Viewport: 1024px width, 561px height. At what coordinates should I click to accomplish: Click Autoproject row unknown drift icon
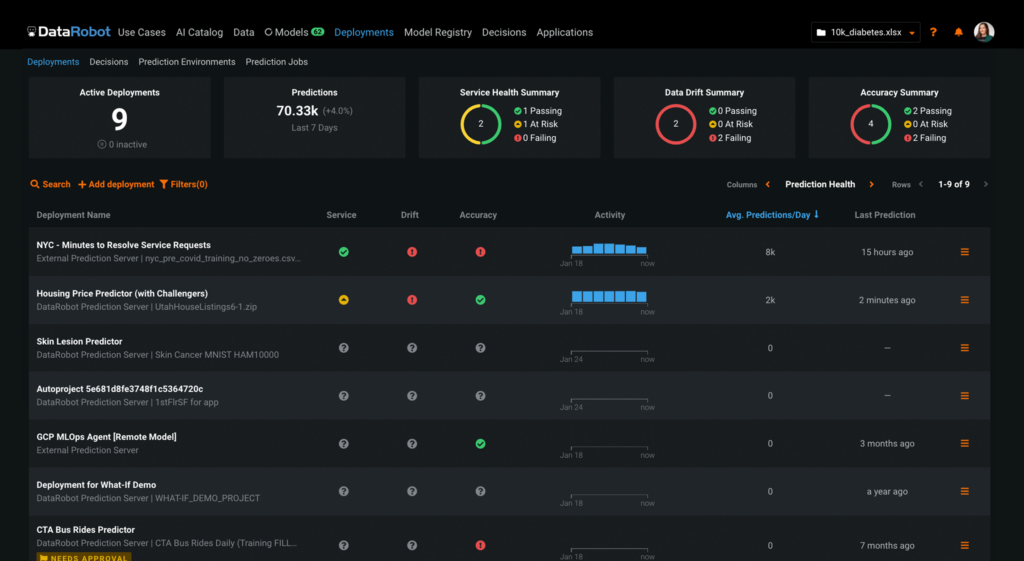tap(412, 396)
